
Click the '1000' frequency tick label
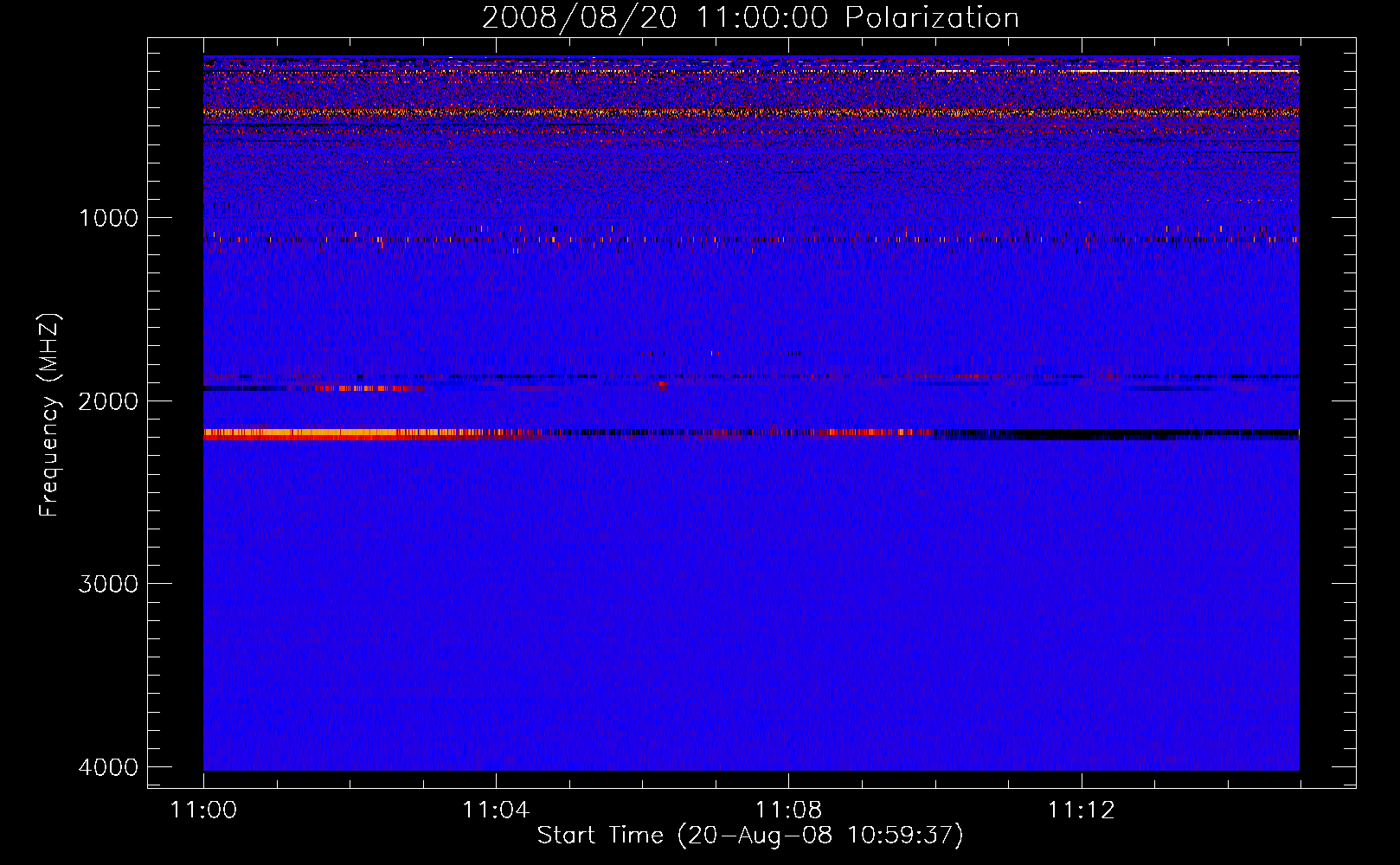tap(108, 218)
